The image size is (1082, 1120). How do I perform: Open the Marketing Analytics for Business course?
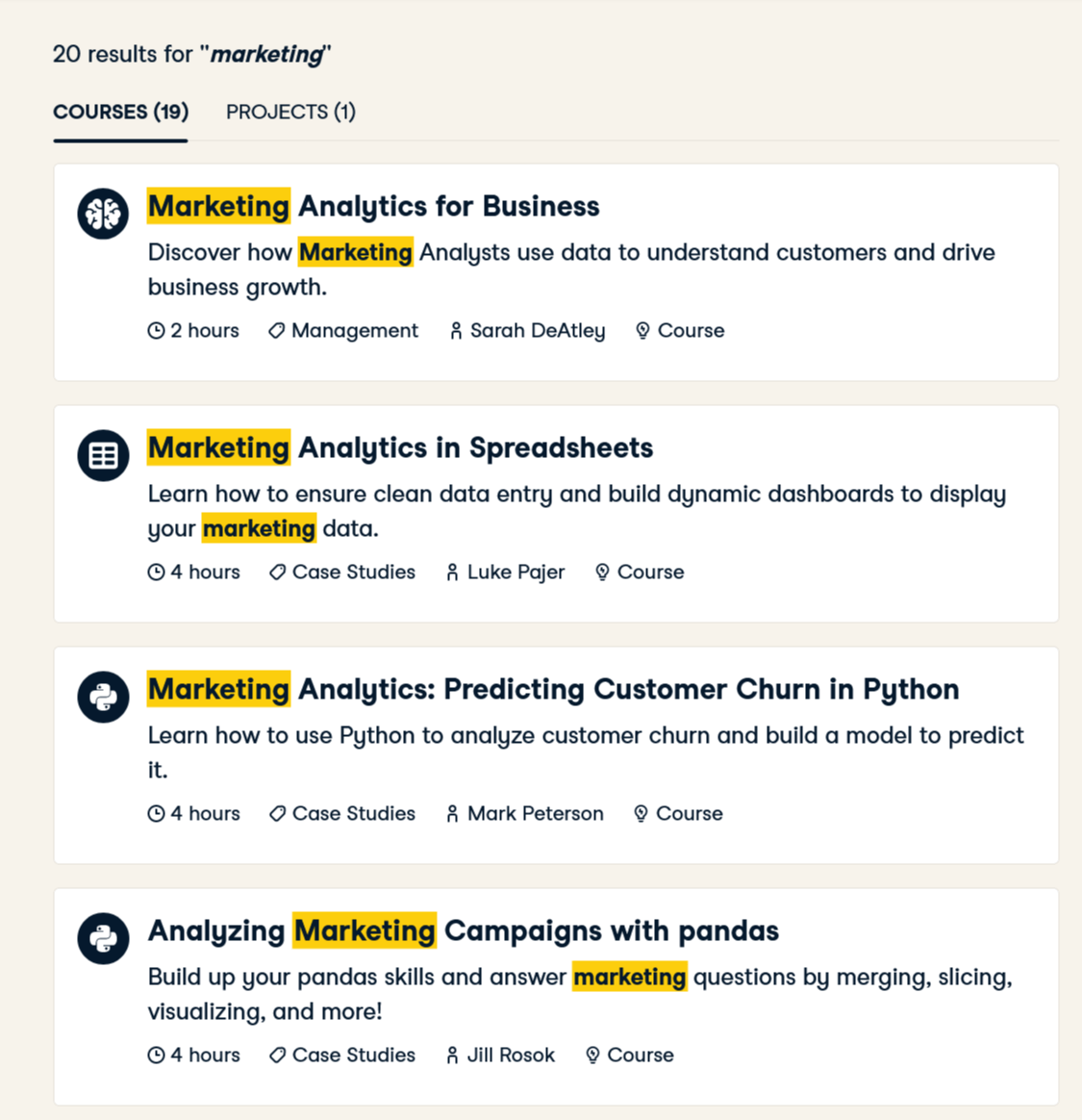coord(373,206)
